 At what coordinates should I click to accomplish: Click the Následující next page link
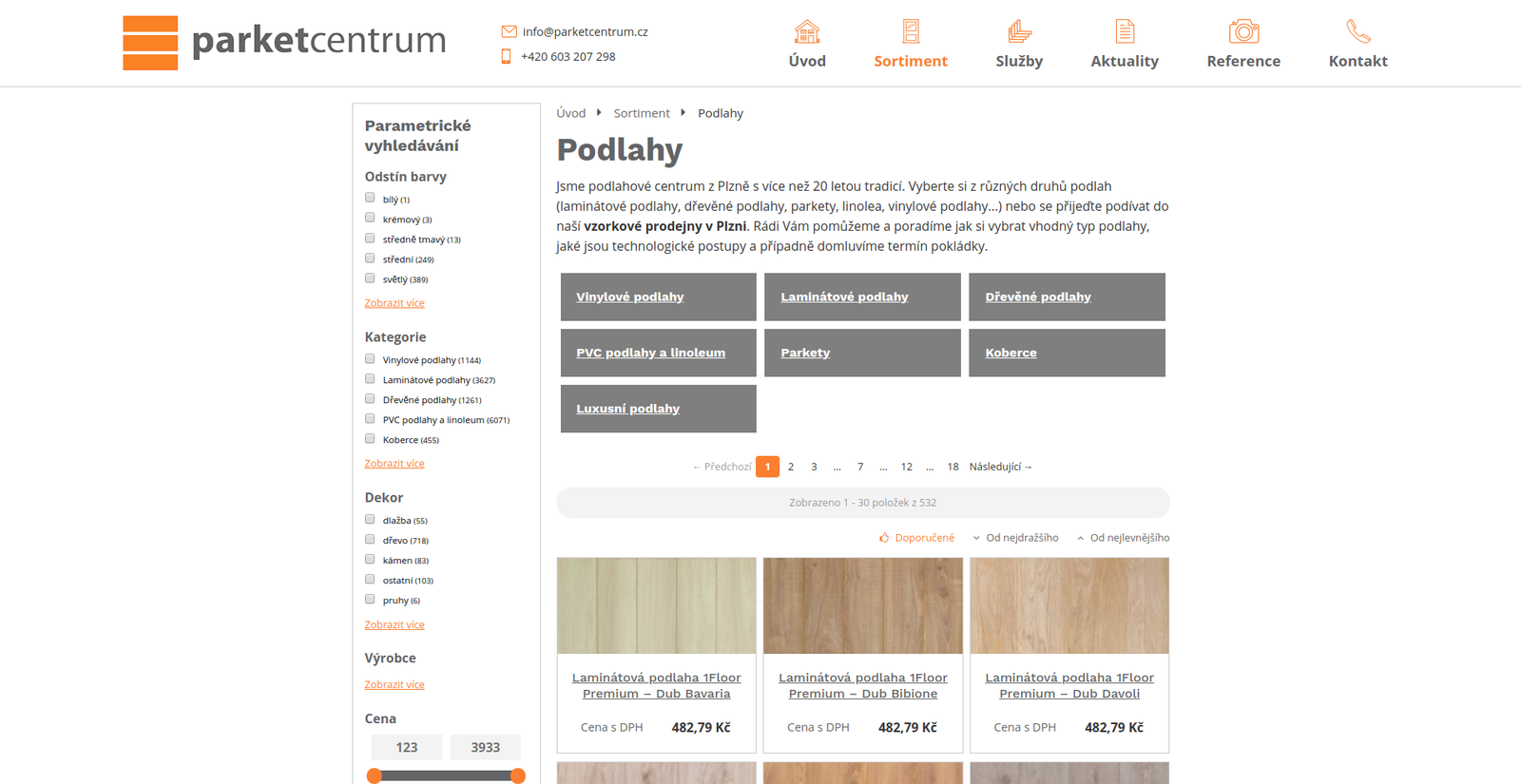pyautogui.click(x=1000, y=467)
